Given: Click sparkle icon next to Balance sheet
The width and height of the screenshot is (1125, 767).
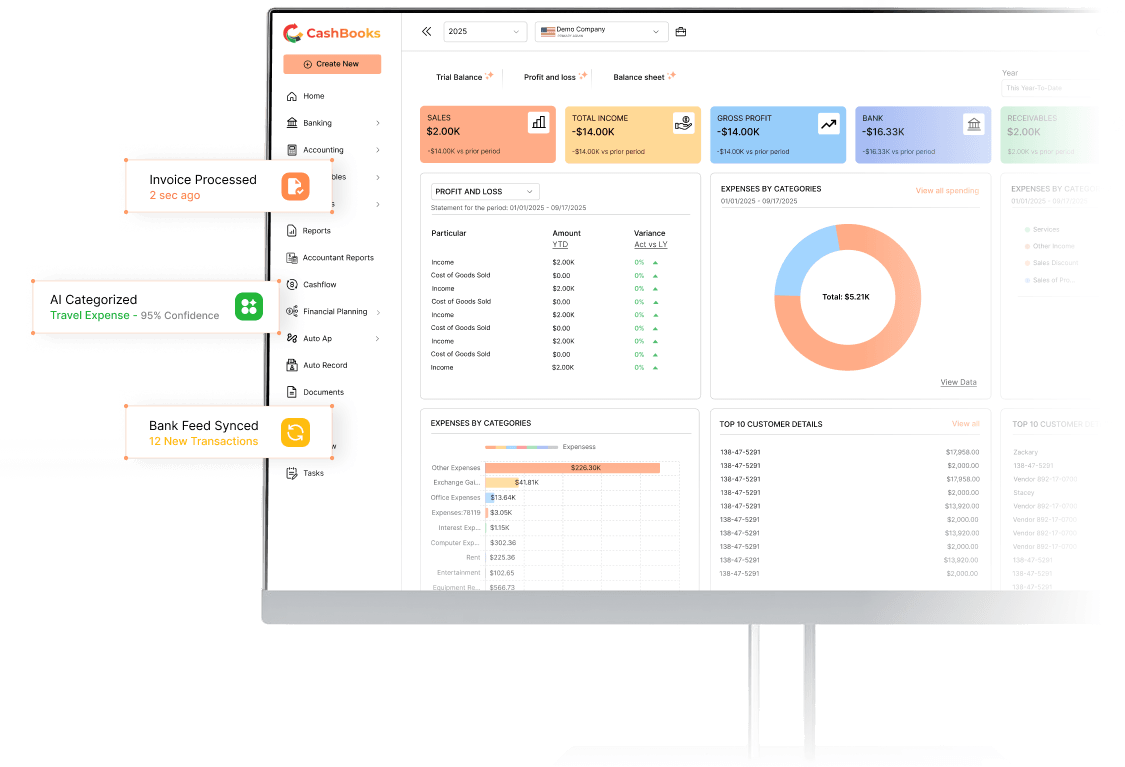Looking at the screenshot, I should [x=672, y=75].
